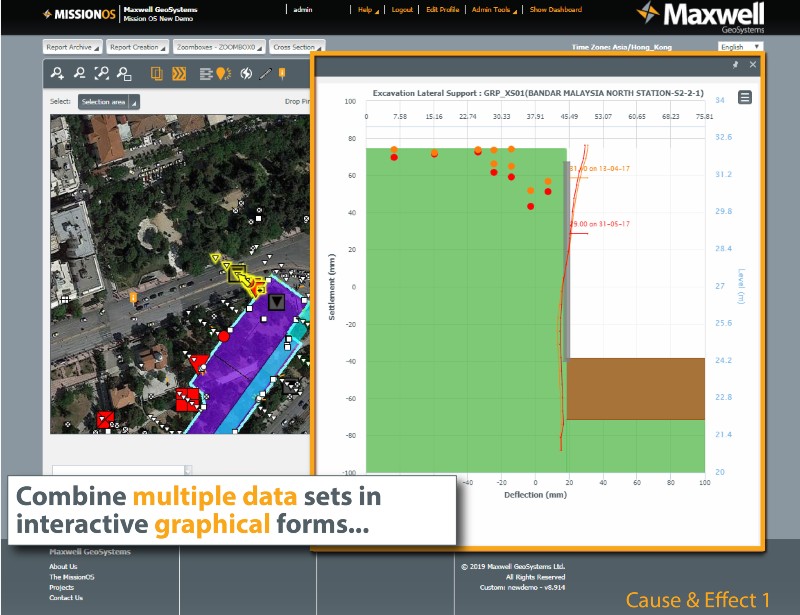Open the Report Archive dropdown
The width and height of the screenshot is (800, 615).
(72, 47)
